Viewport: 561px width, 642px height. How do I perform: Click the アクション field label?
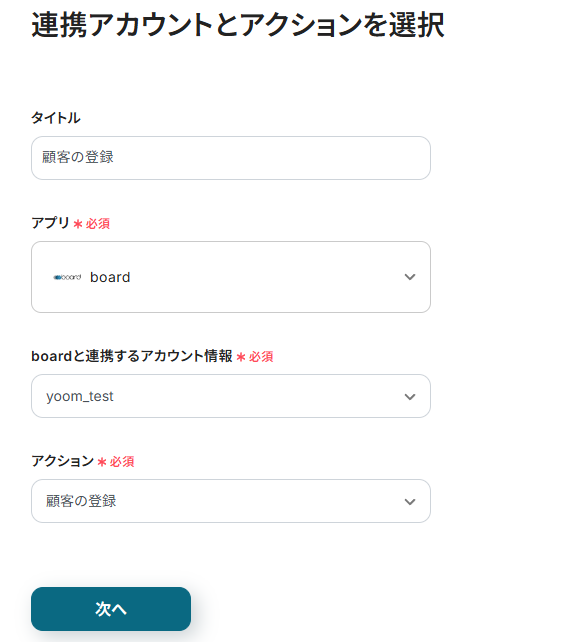click(x=63, y=461)
